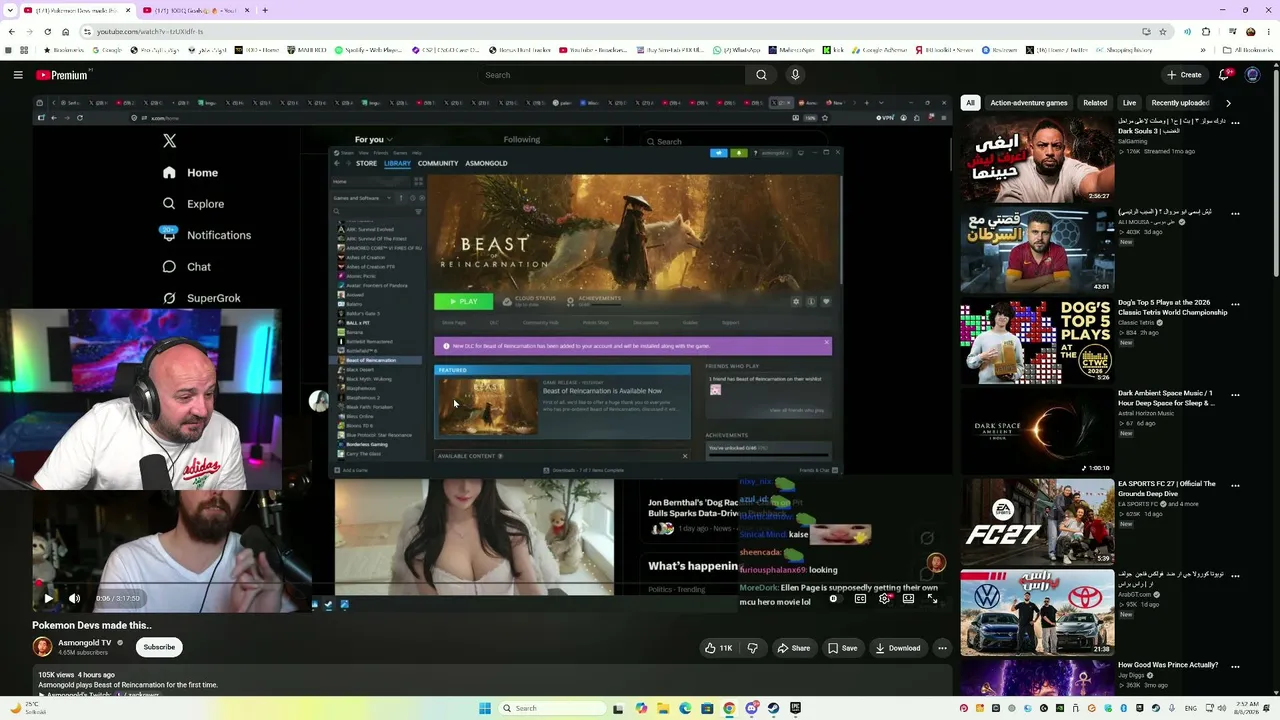This screenshot has width=1280, height=720.
Task: Open Dark Ambient Space Music thumbnail
Action: [1037, 432]
